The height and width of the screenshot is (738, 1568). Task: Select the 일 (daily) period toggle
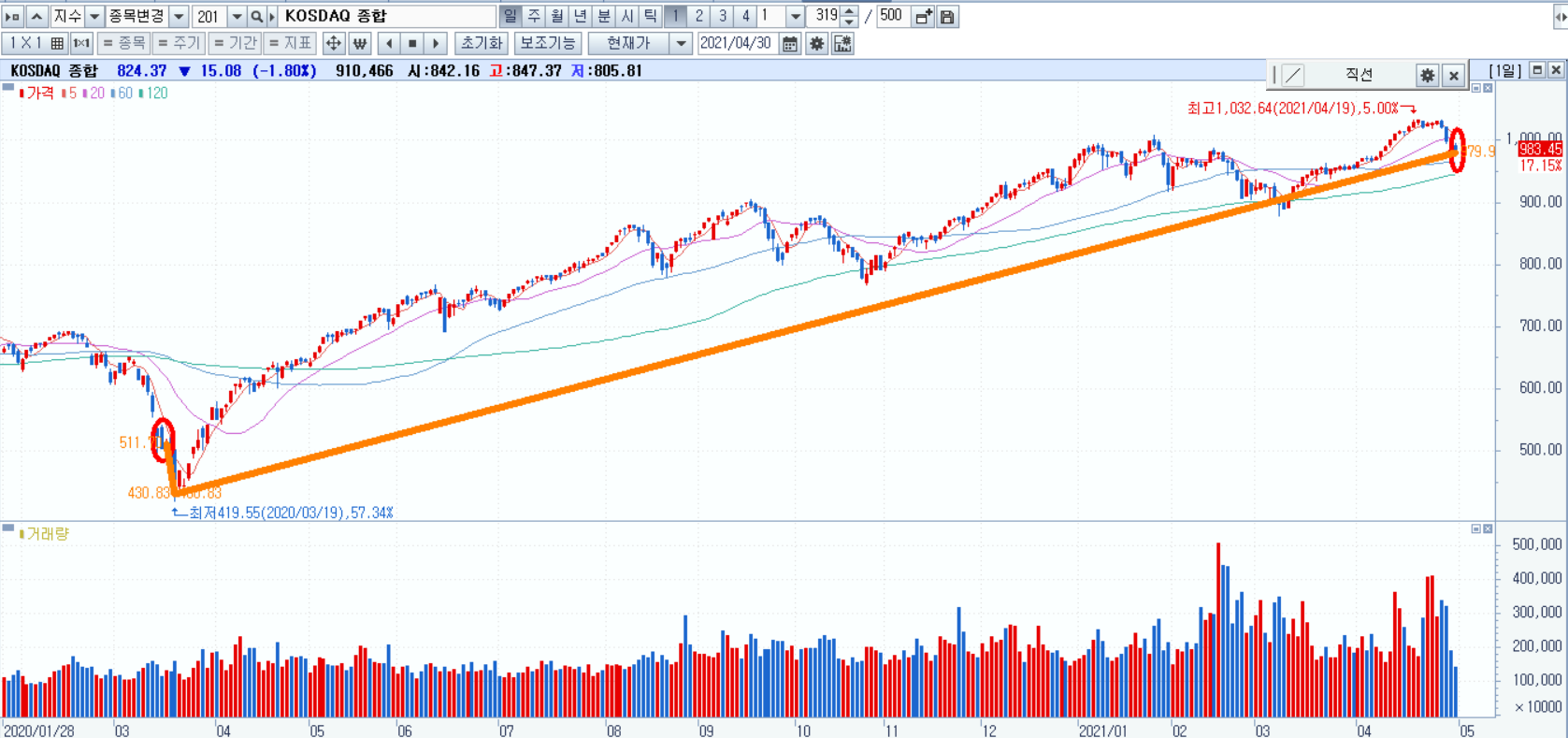511,16
